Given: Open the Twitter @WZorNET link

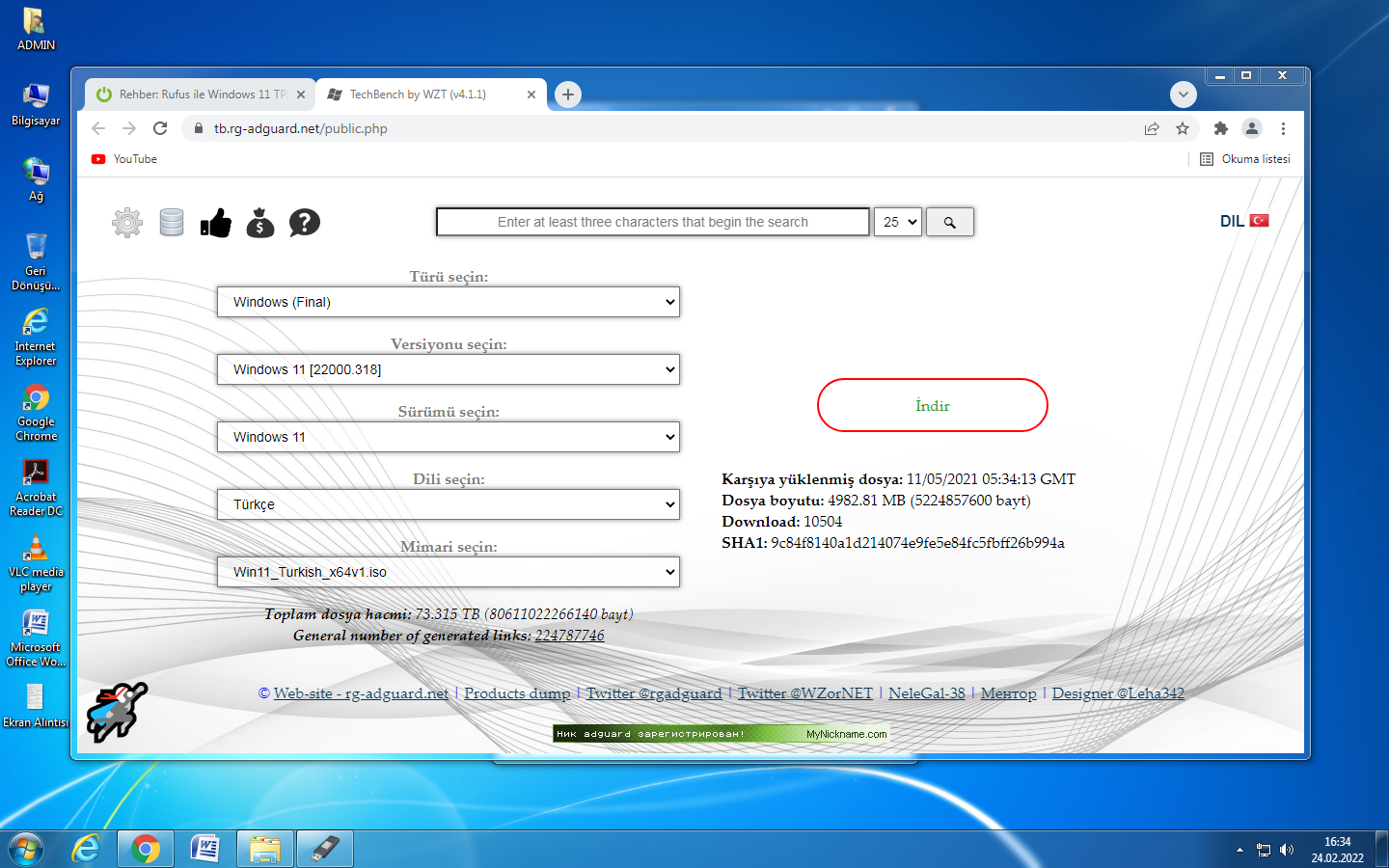Looking at the screenshot, I should [x=805, y=693].
